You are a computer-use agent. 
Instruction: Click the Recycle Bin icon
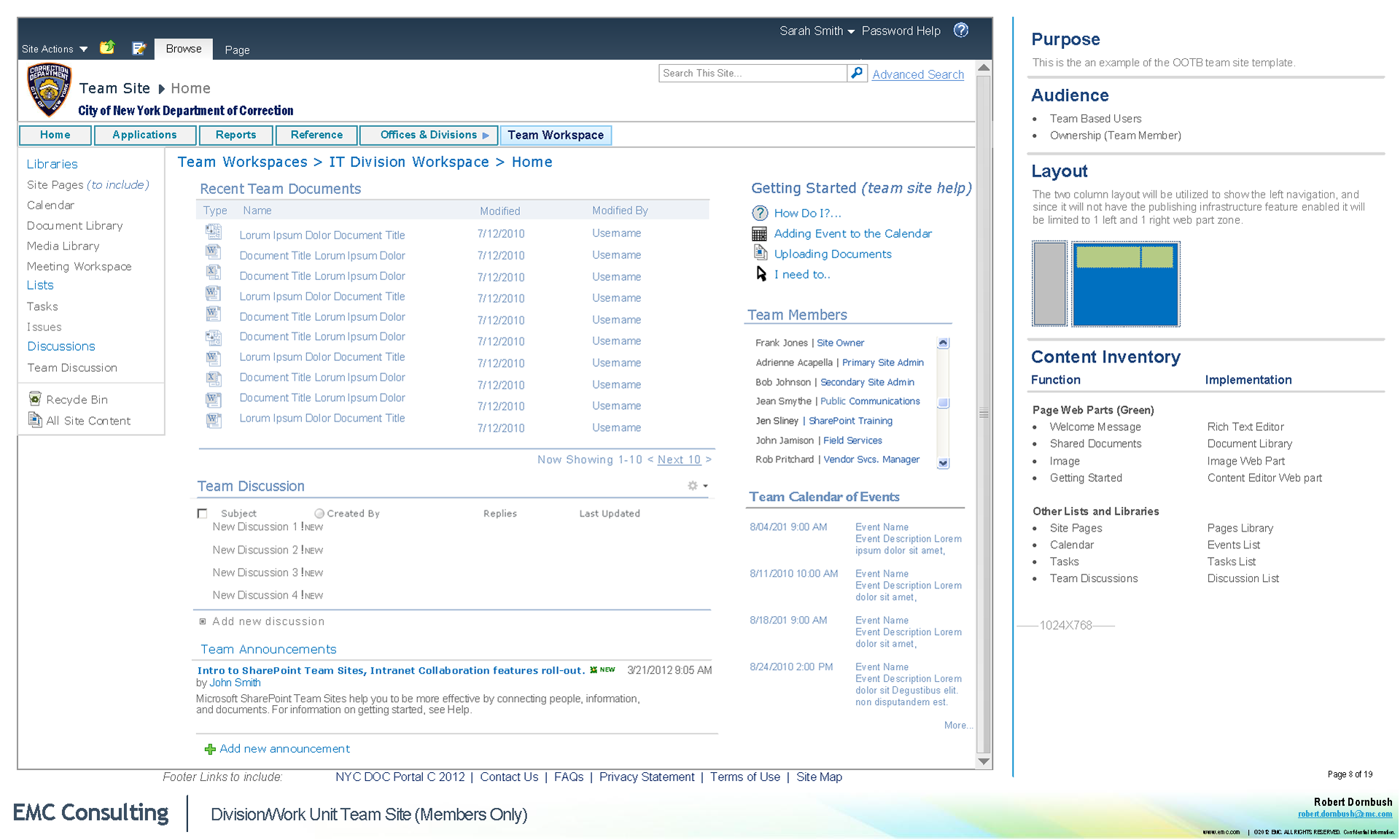click(x=35, y=399)
